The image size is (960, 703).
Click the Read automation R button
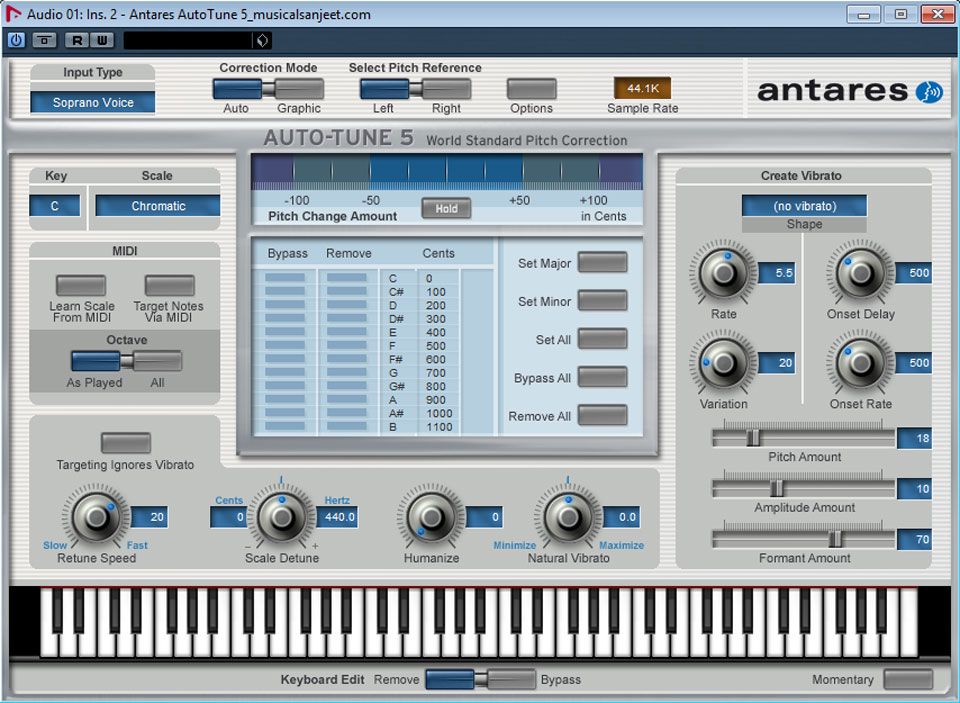pyautogui.click(x=77, y=40)
